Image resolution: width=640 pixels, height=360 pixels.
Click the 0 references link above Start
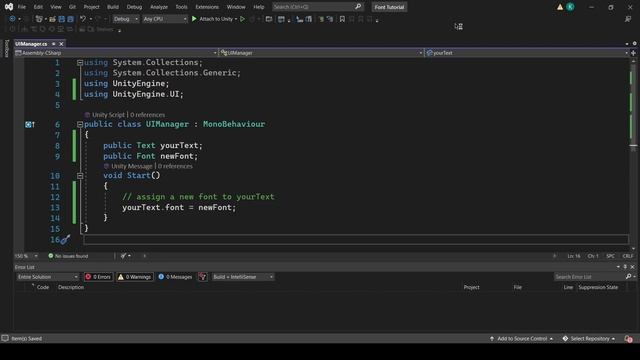175,167
